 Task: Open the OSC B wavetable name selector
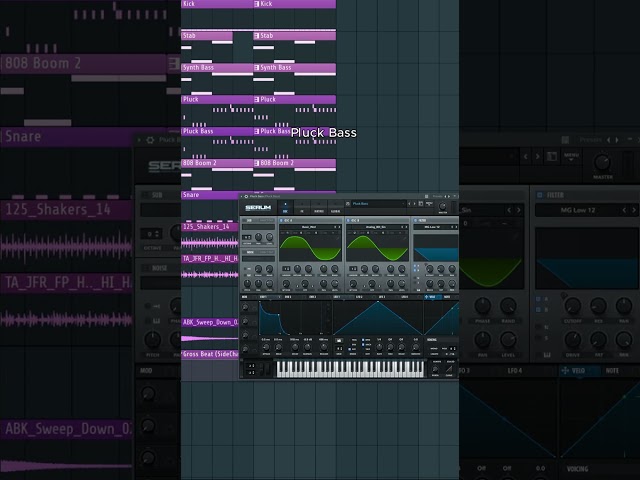[376, 227]
